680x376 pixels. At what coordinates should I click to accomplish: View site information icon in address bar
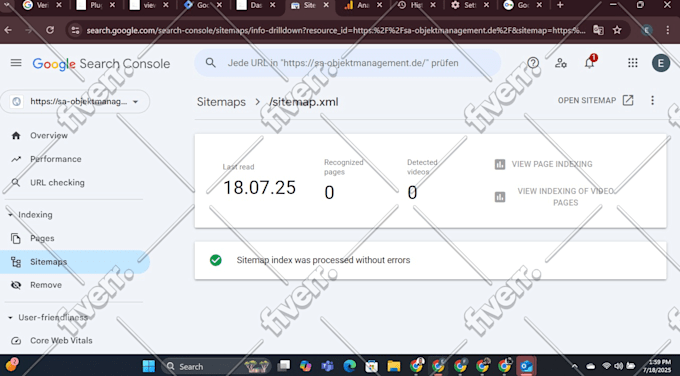tap(75, 30)
